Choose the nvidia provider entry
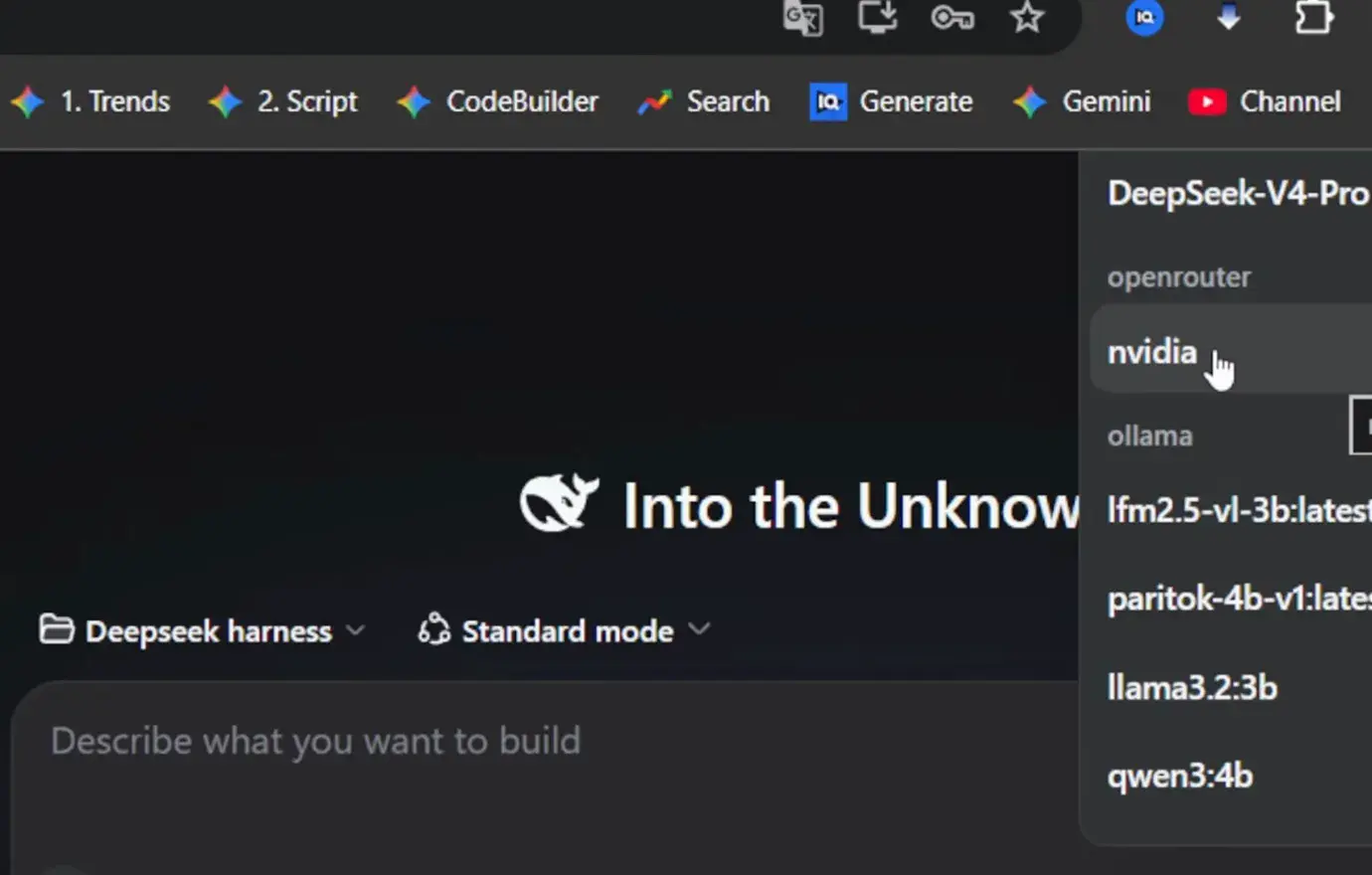Viewport: 1372px width, 875px height. coord(1231,351)
